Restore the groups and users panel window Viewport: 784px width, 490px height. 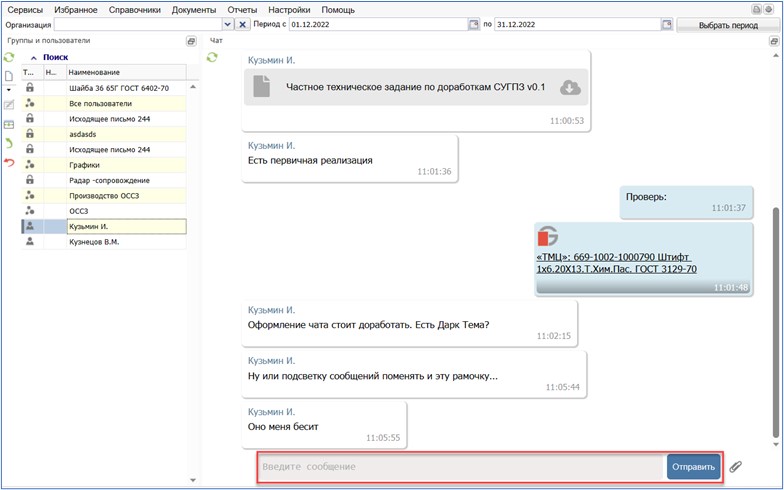coord(191,41)
